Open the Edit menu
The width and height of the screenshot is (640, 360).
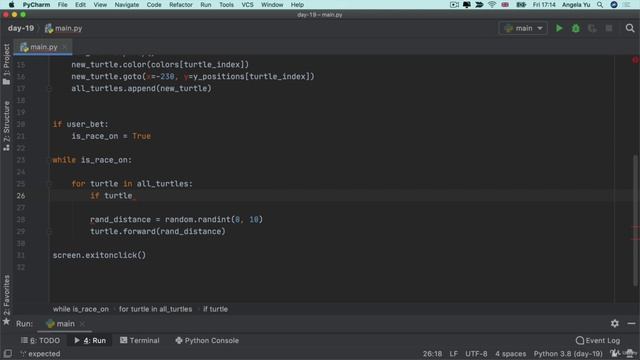(x=80, y=5)
